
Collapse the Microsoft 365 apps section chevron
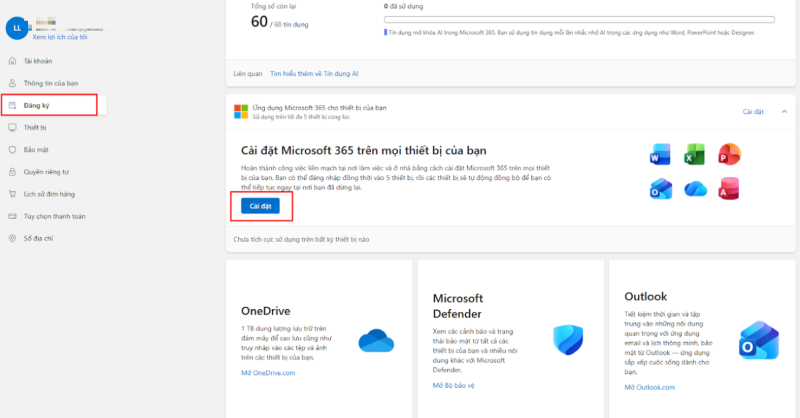point(784,111)
